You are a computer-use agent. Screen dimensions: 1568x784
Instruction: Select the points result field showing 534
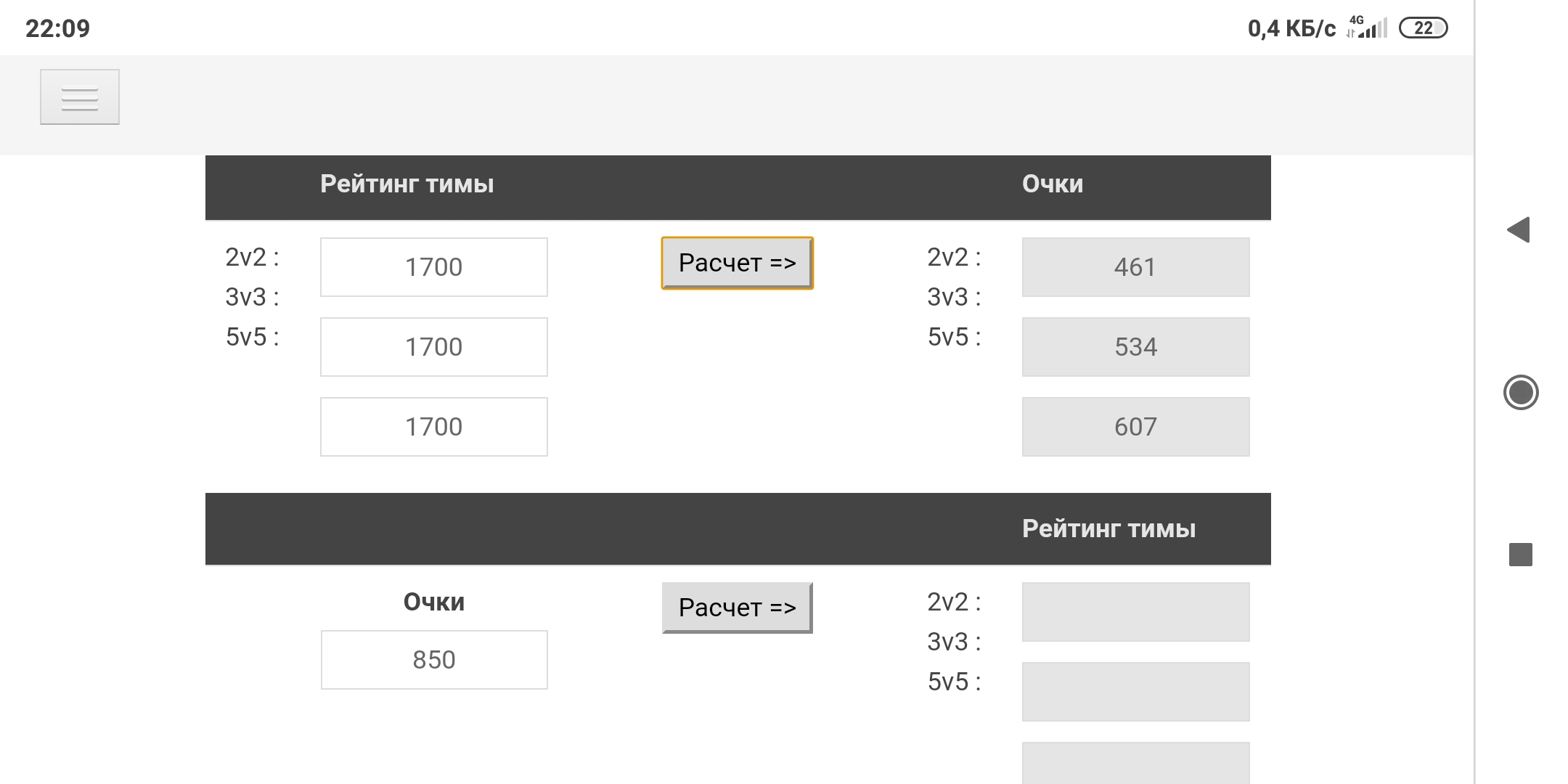[1135, 347]
